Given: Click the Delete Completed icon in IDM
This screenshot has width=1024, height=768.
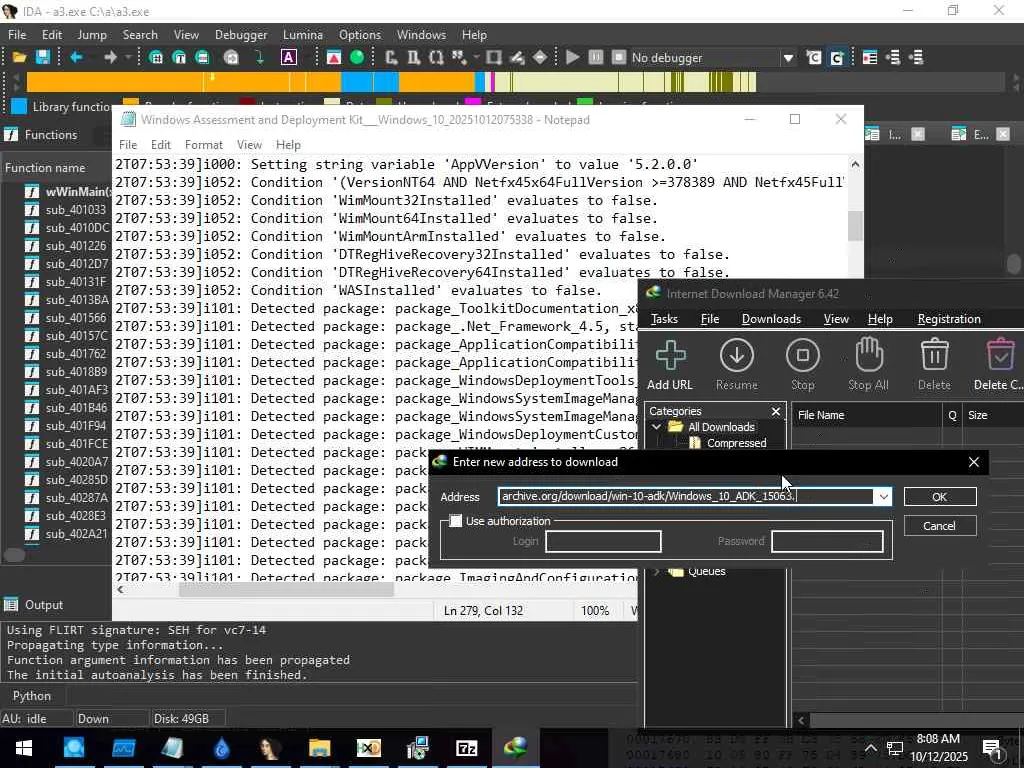Looking at the screenshot, I should click(999, 365).
